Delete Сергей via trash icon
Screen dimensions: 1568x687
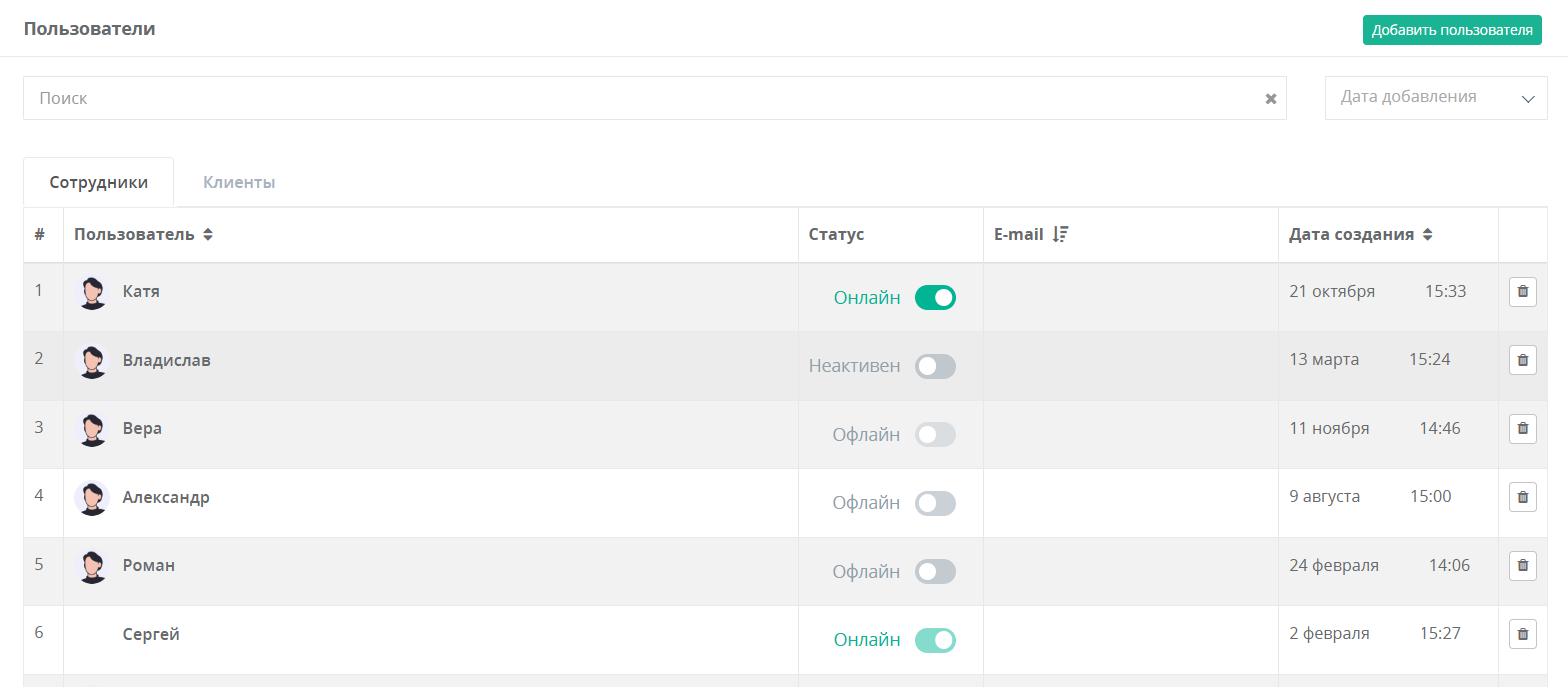point(1522,633)
